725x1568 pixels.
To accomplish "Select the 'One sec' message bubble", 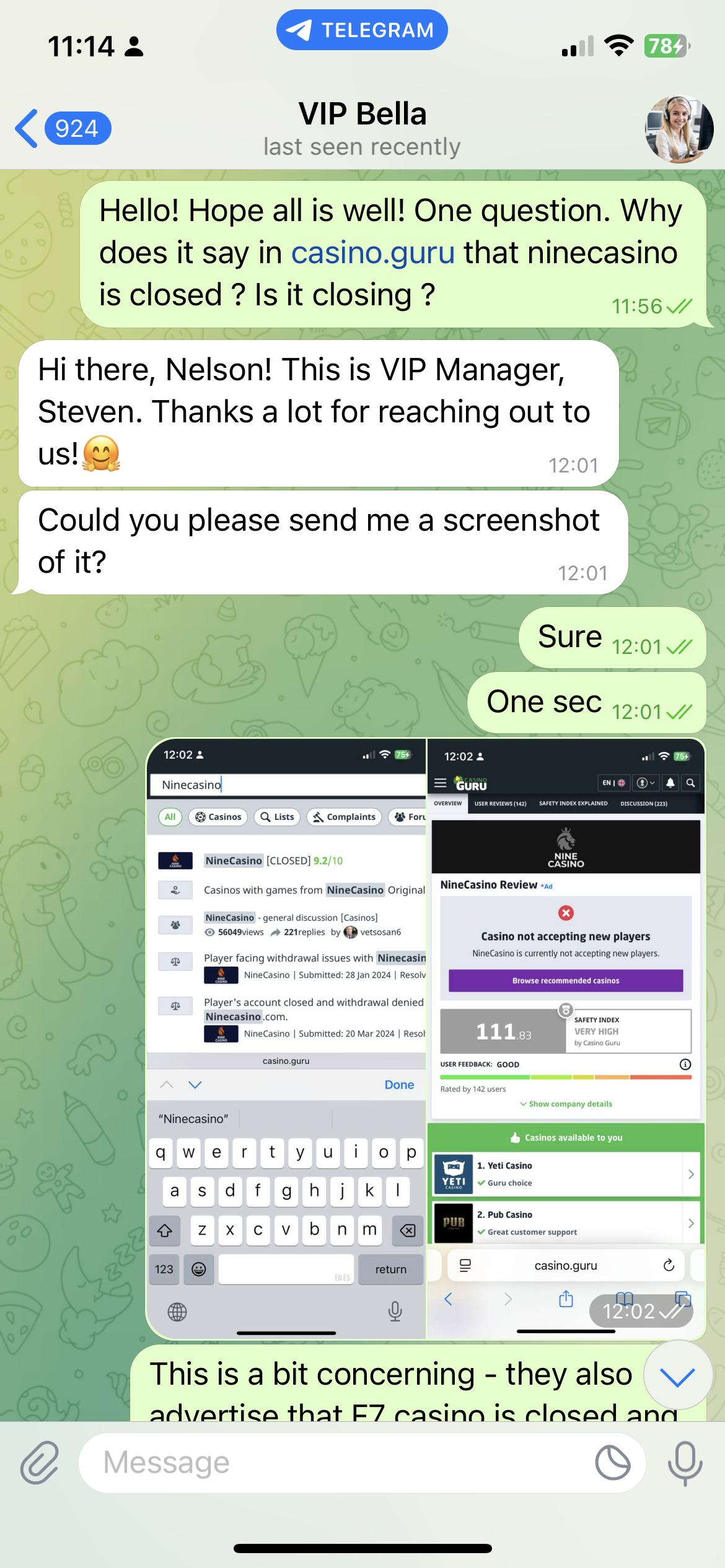I will [x=587, y=703].
